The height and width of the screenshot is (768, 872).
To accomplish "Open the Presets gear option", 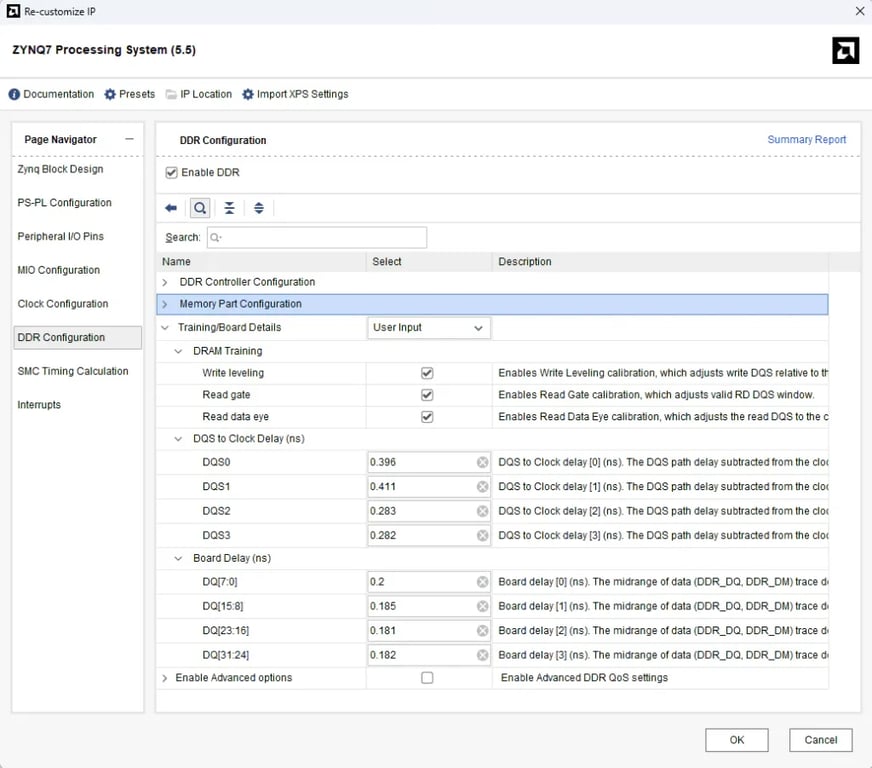I will tap(130, 94).
